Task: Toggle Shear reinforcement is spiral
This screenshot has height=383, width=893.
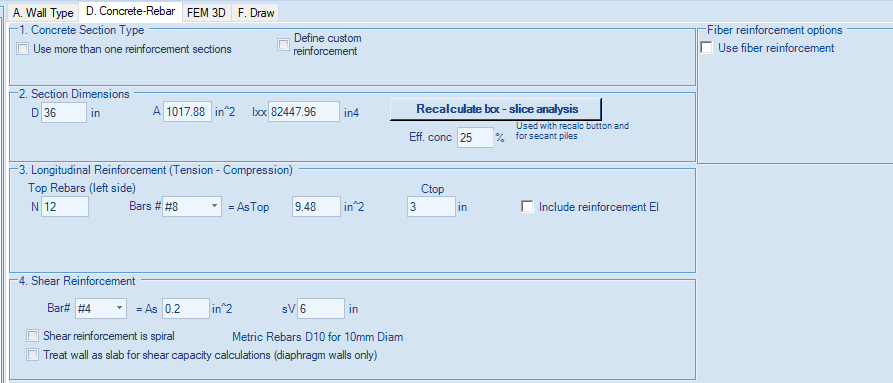Action: click(x=33, y=335)
